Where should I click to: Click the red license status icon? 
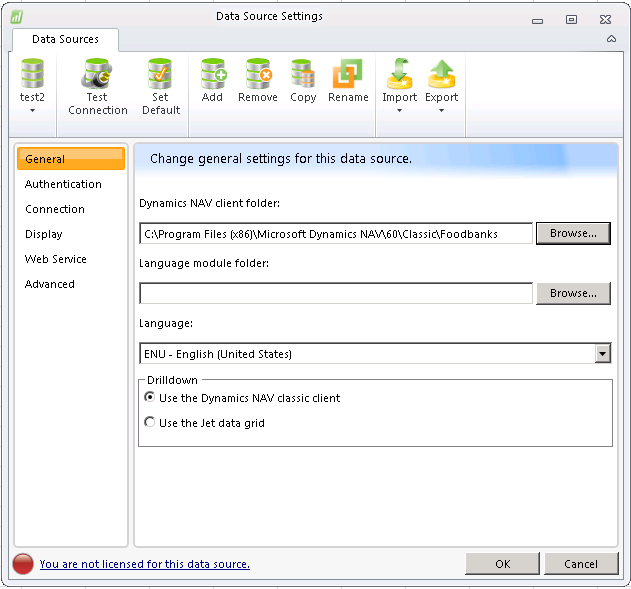tap(23, 564)
